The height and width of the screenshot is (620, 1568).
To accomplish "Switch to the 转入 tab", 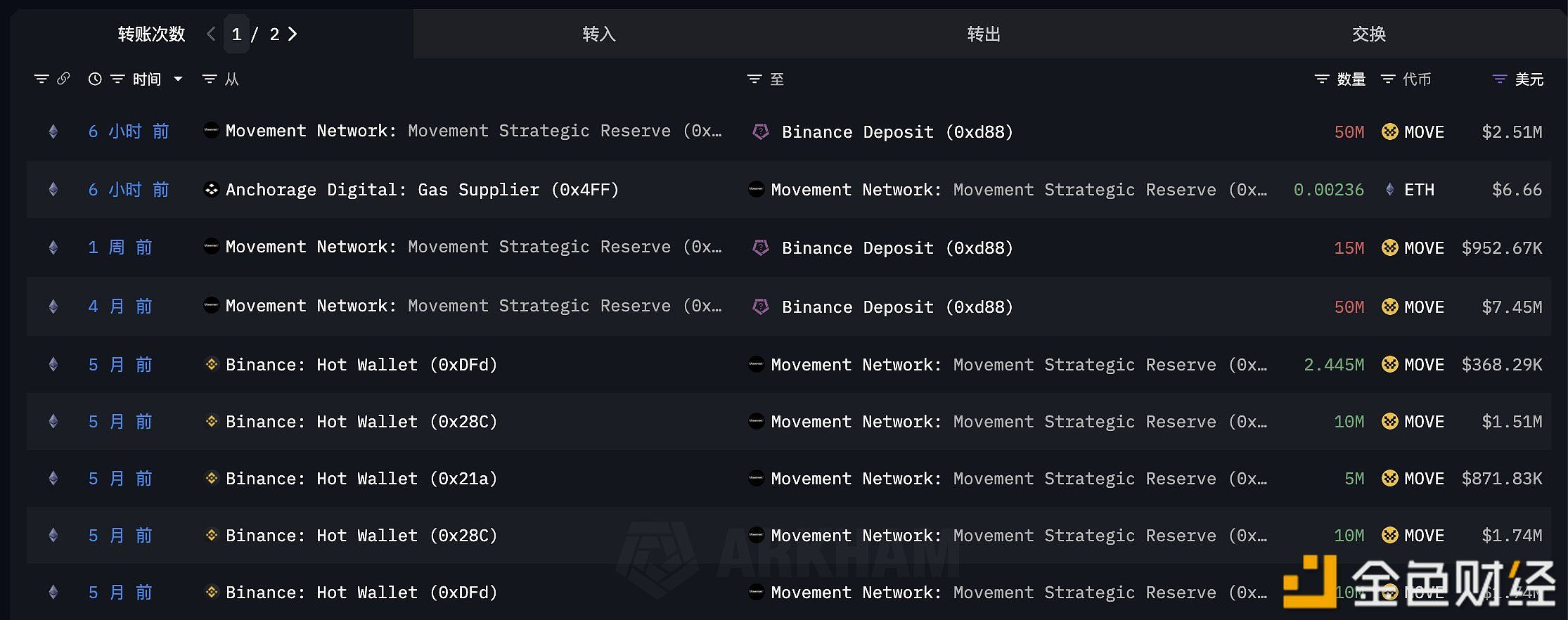I will tap(598, 34).
